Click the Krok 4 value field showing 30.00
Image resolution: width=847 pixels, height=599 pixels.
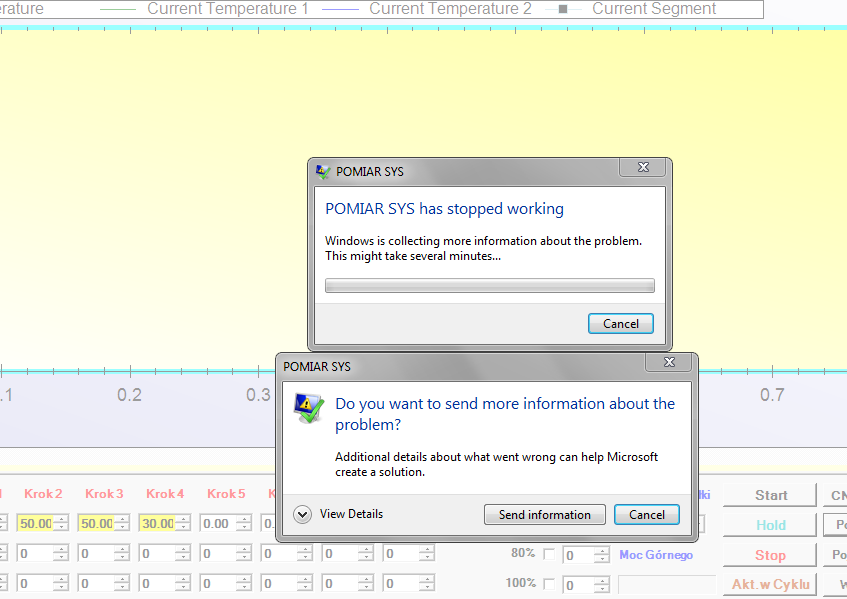click(x=158, y=523)
